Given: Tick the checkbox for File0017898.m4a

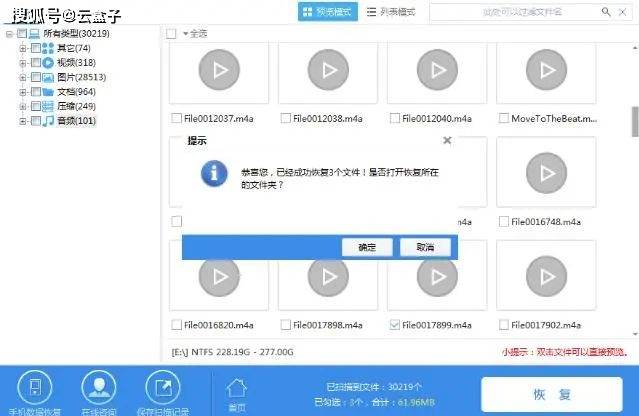Looking at the screenshot, I should click(x=286, y=325).
